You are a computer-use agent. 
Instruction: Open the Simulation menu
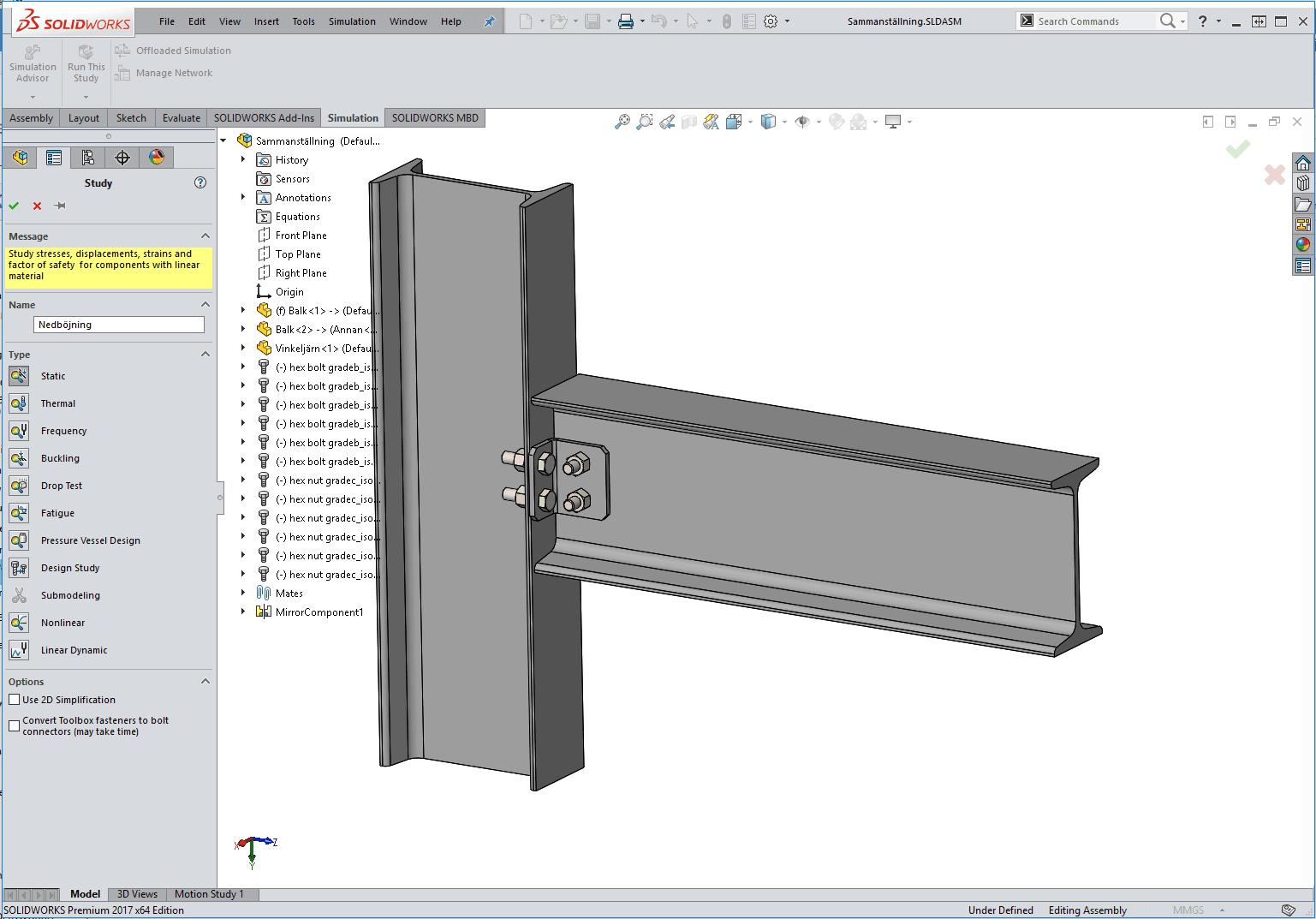click(352, 21)
